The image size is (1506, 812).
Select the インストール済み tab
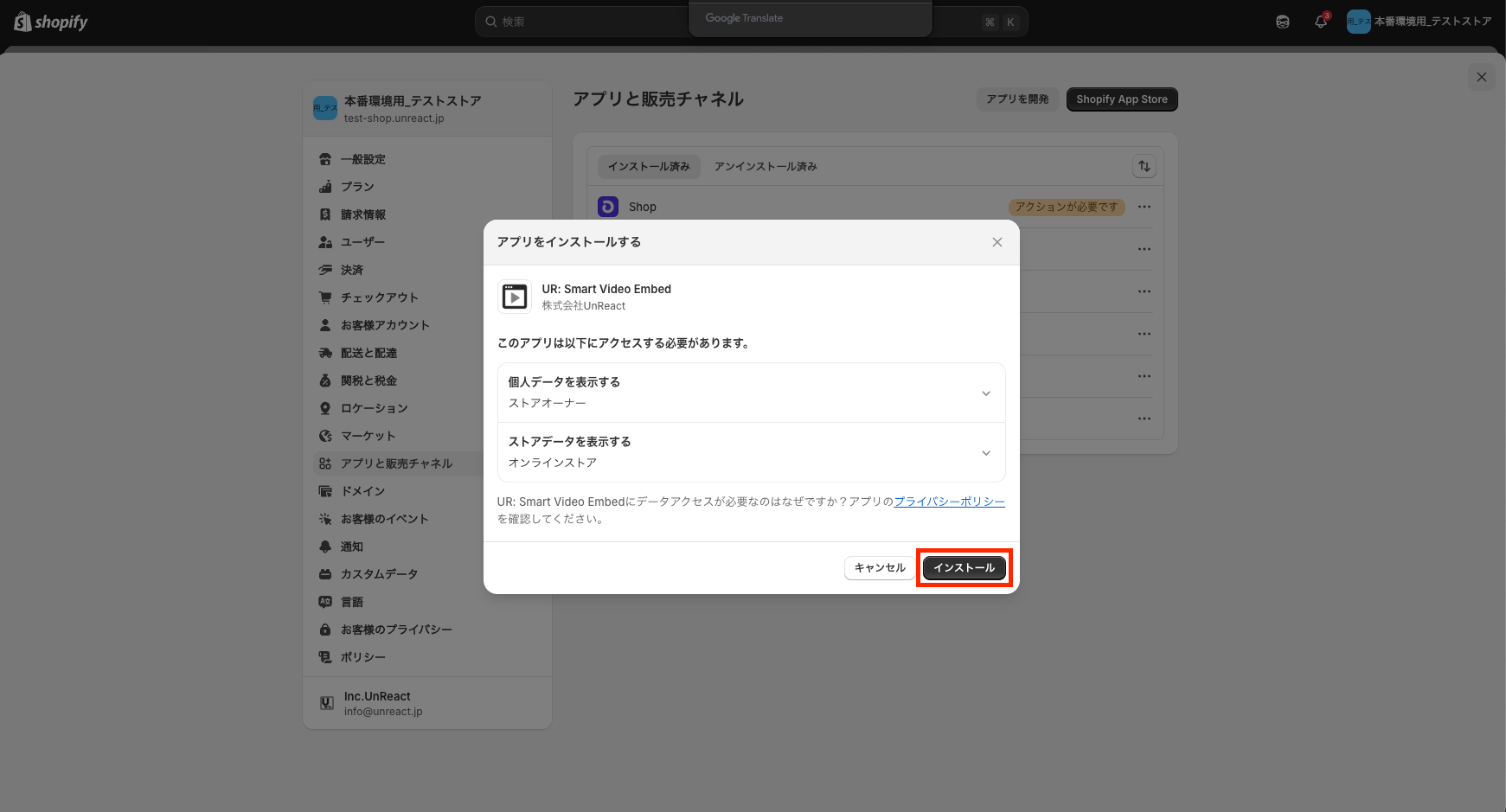point(649,166)
